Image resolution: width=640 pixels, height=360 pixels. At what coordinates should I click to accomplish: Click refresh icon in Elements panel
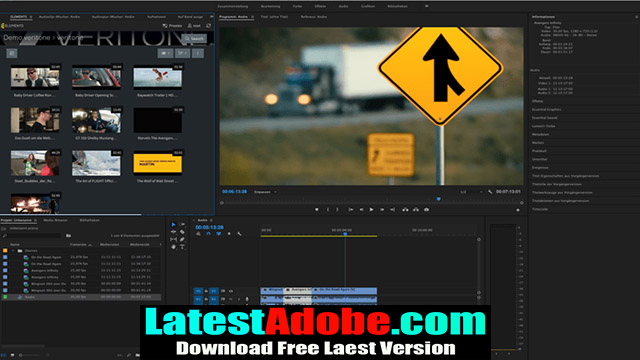[x=209, y=26]
